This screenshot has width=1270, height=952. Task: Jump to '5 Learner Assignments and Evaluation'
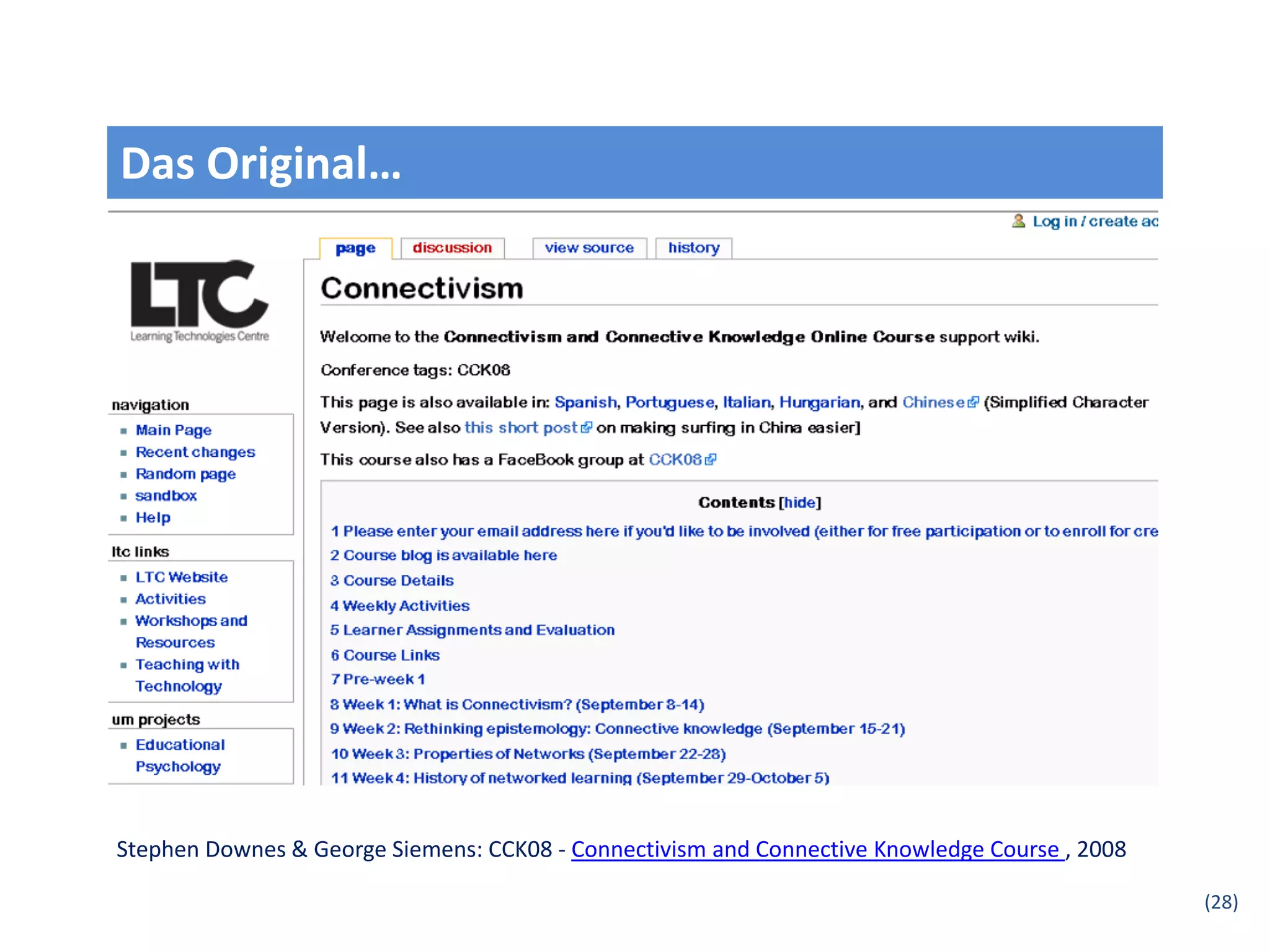coord(473,630)
